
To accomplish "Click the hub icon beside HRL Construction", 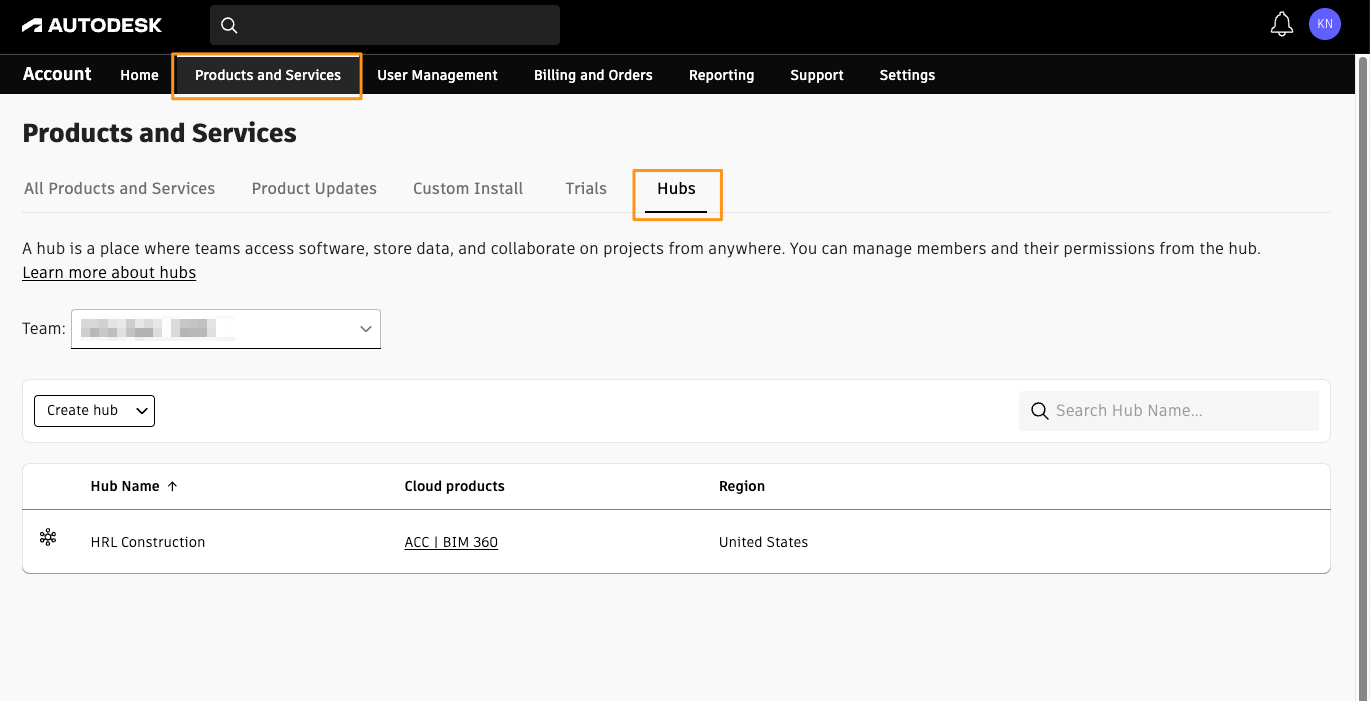I will (x=48, y=537).
